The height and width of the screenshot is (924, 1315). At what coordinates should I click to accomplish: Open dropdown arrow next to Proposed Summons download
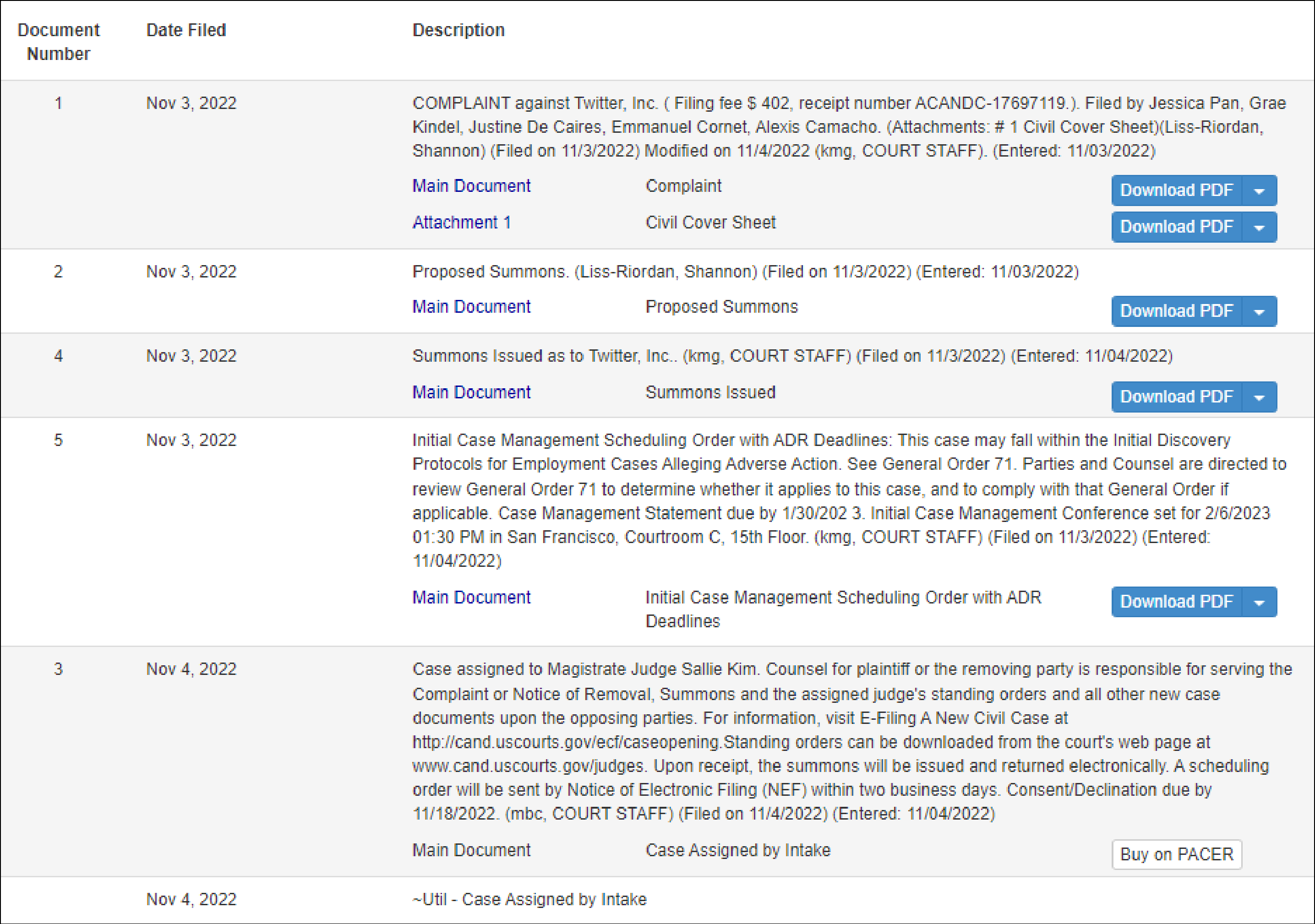(1259, 311)
